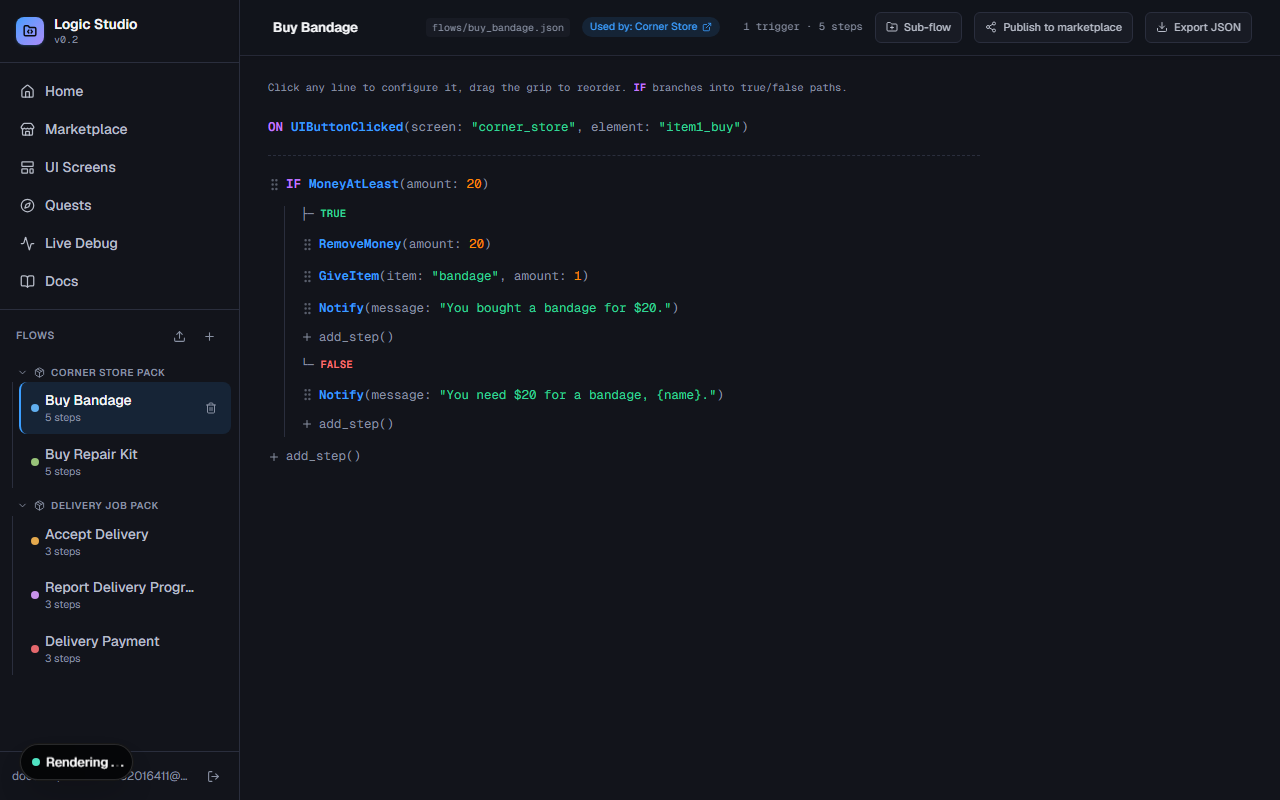Click the Rendering status indicator
Screen dimensions: 1280x800
[76, 762]
